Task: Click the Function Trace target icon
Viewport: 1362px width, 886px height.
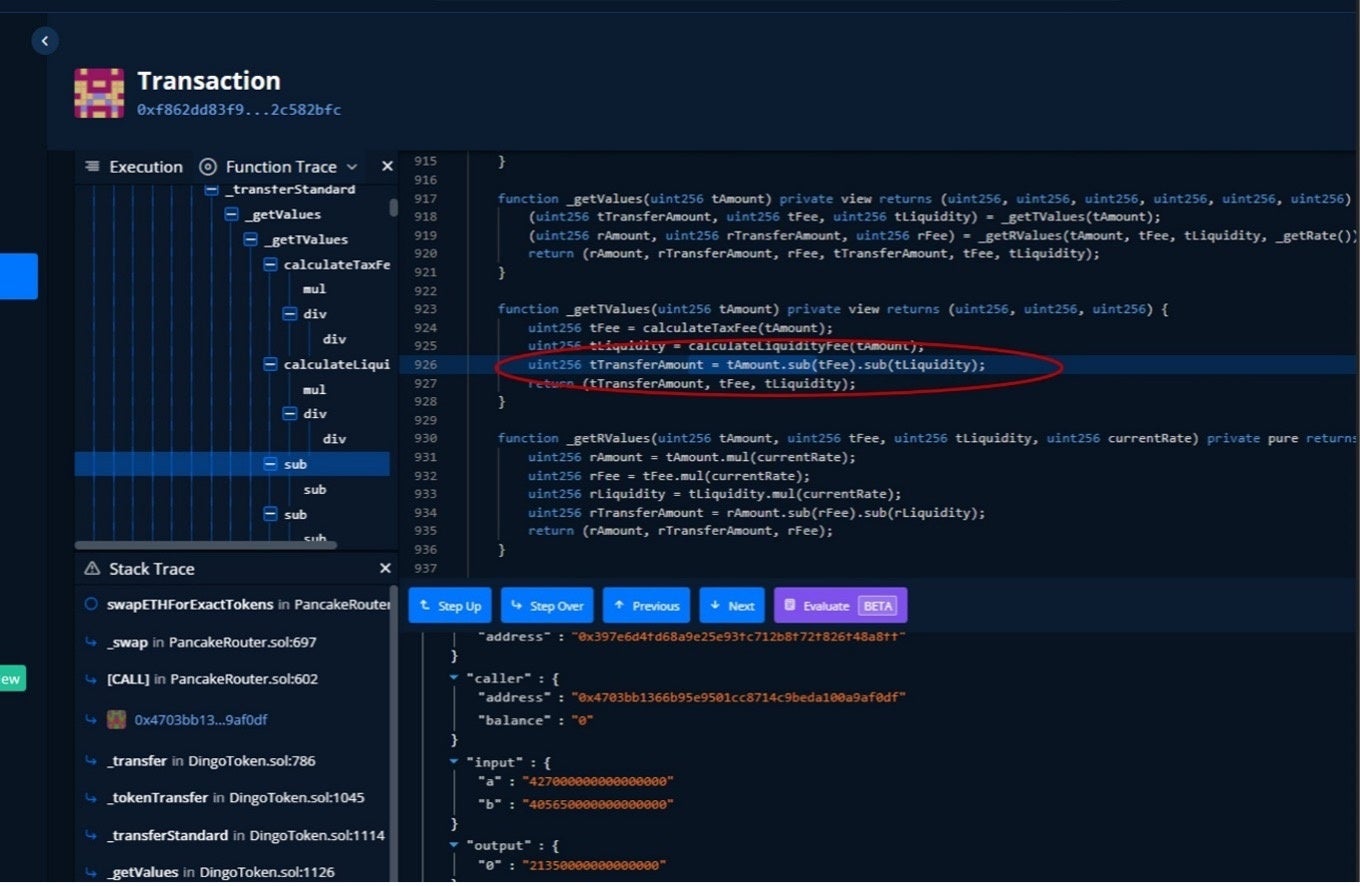Action: coord(208,167)
